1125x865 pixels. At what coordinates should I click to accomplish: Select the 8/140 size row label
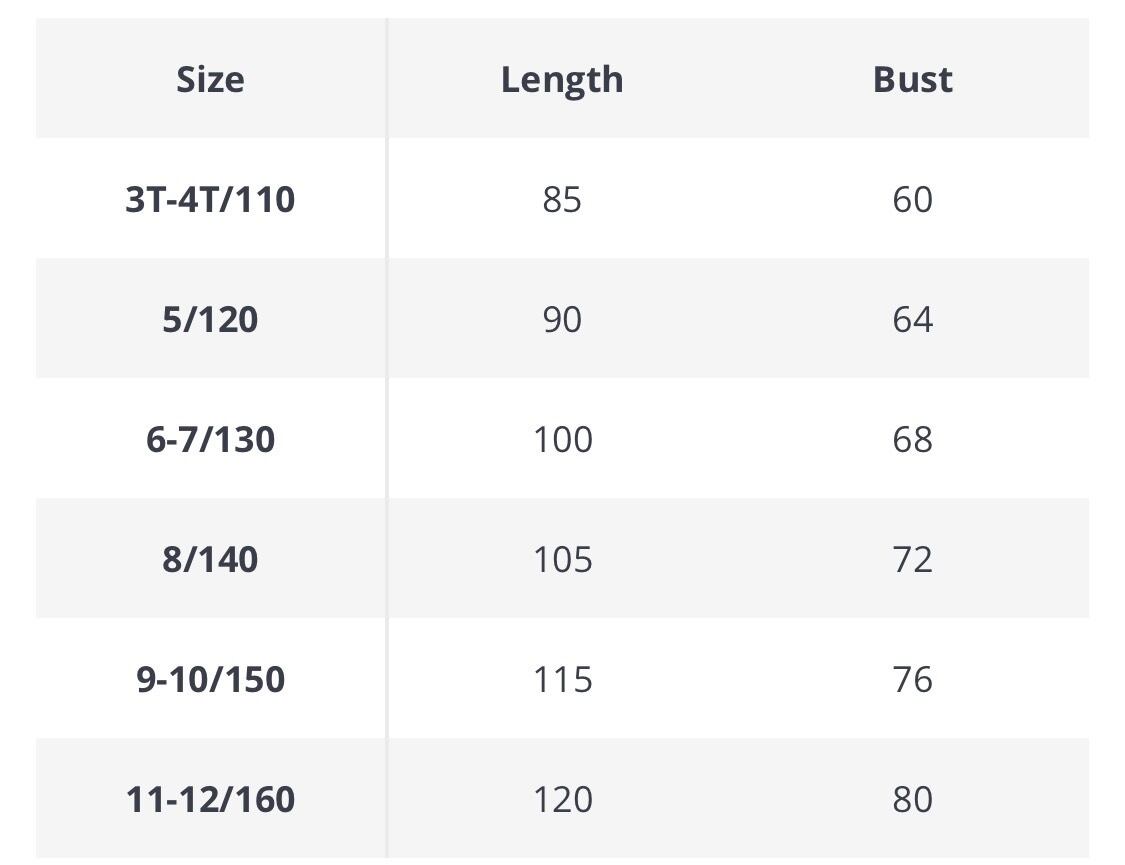pos(210,559)
